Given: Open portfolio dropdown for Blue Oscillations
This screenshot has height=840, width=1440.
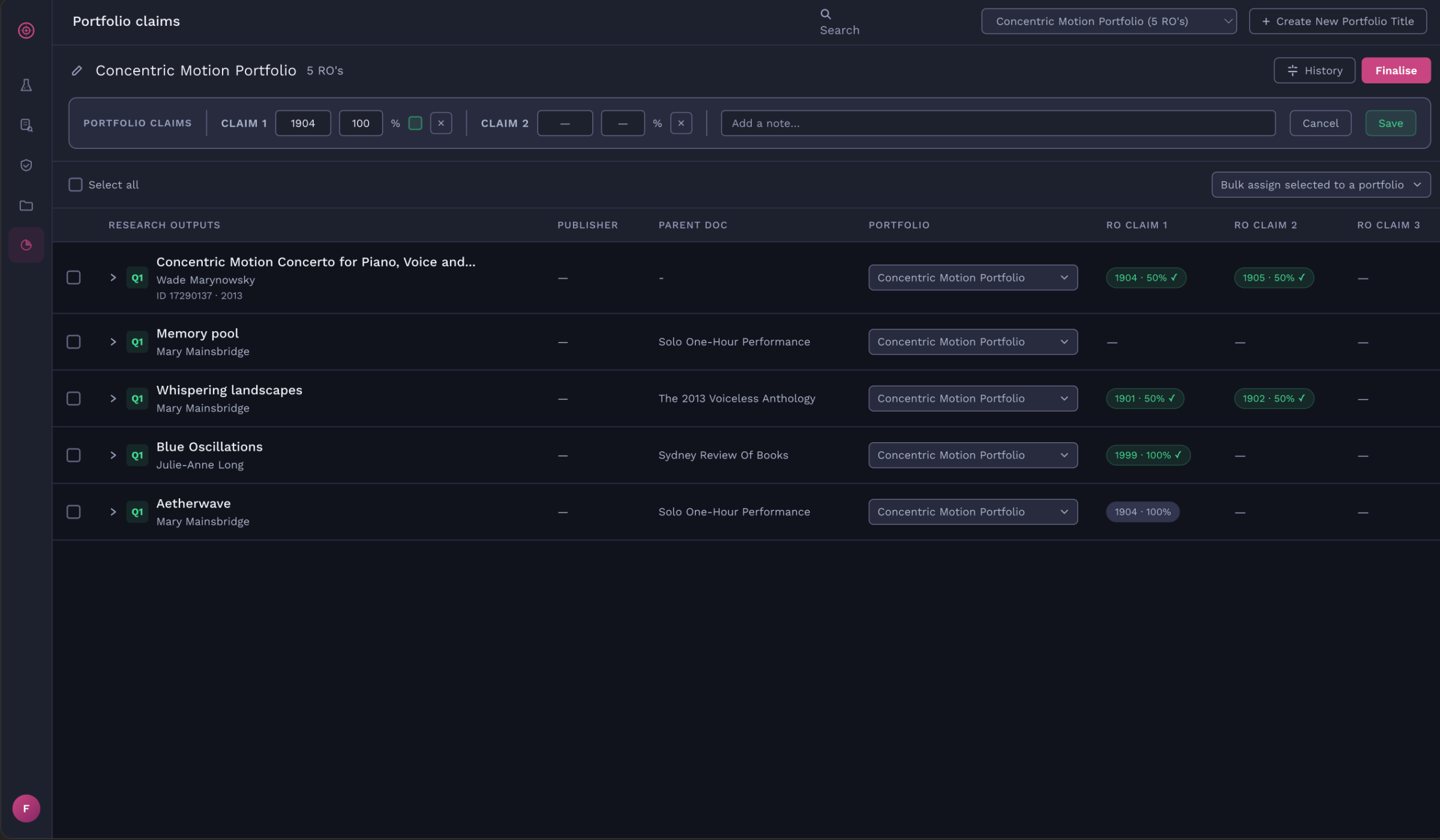Looking at the screenshot, I should click(x=973, y=455).
